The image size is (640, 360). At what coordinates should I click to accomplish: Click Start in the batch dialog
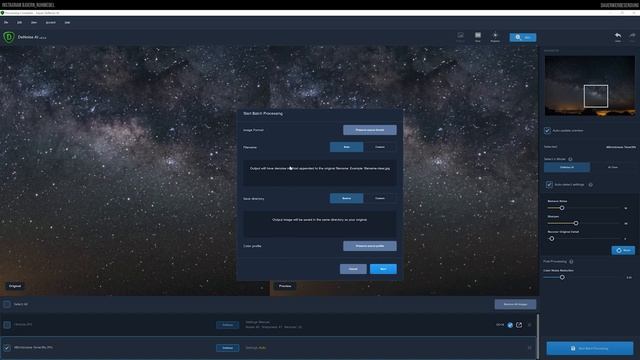(x=383, y=269)
